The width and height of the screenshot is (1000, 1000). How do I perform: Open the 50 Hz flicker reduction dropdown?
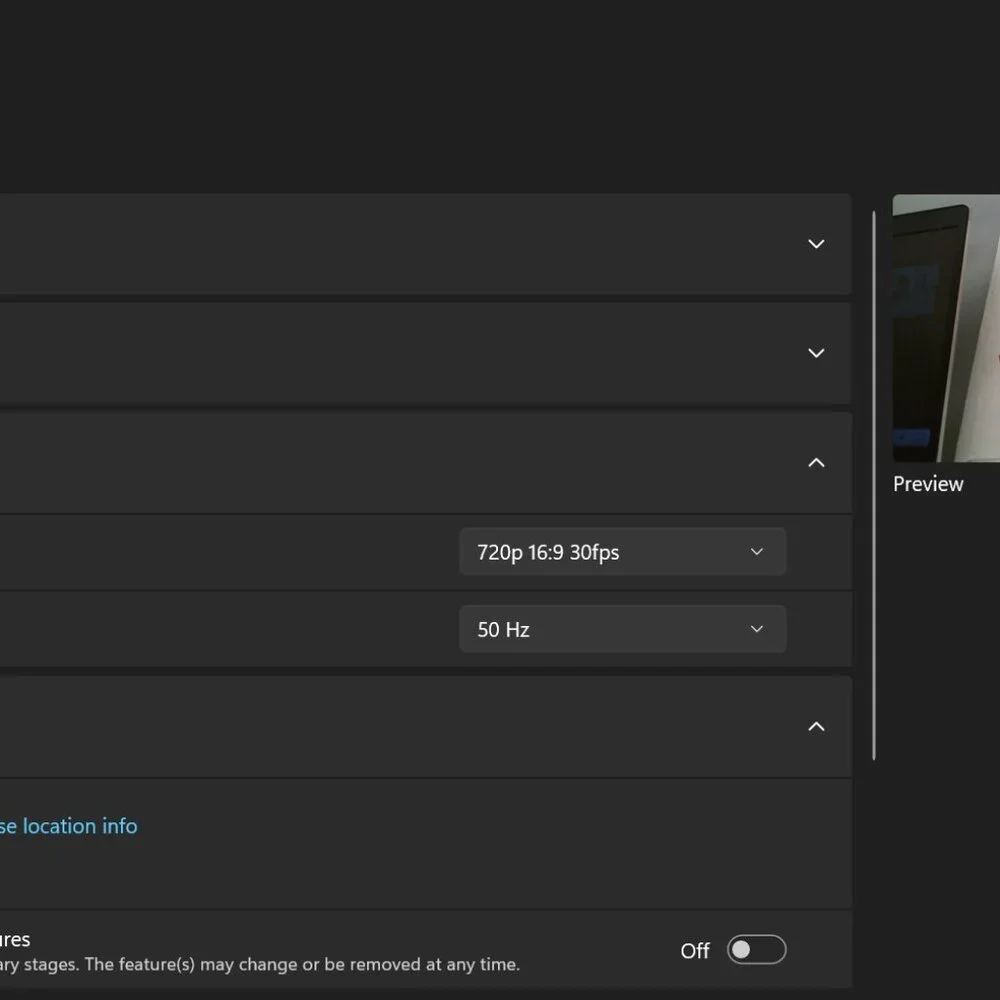(x=622, y=629)
